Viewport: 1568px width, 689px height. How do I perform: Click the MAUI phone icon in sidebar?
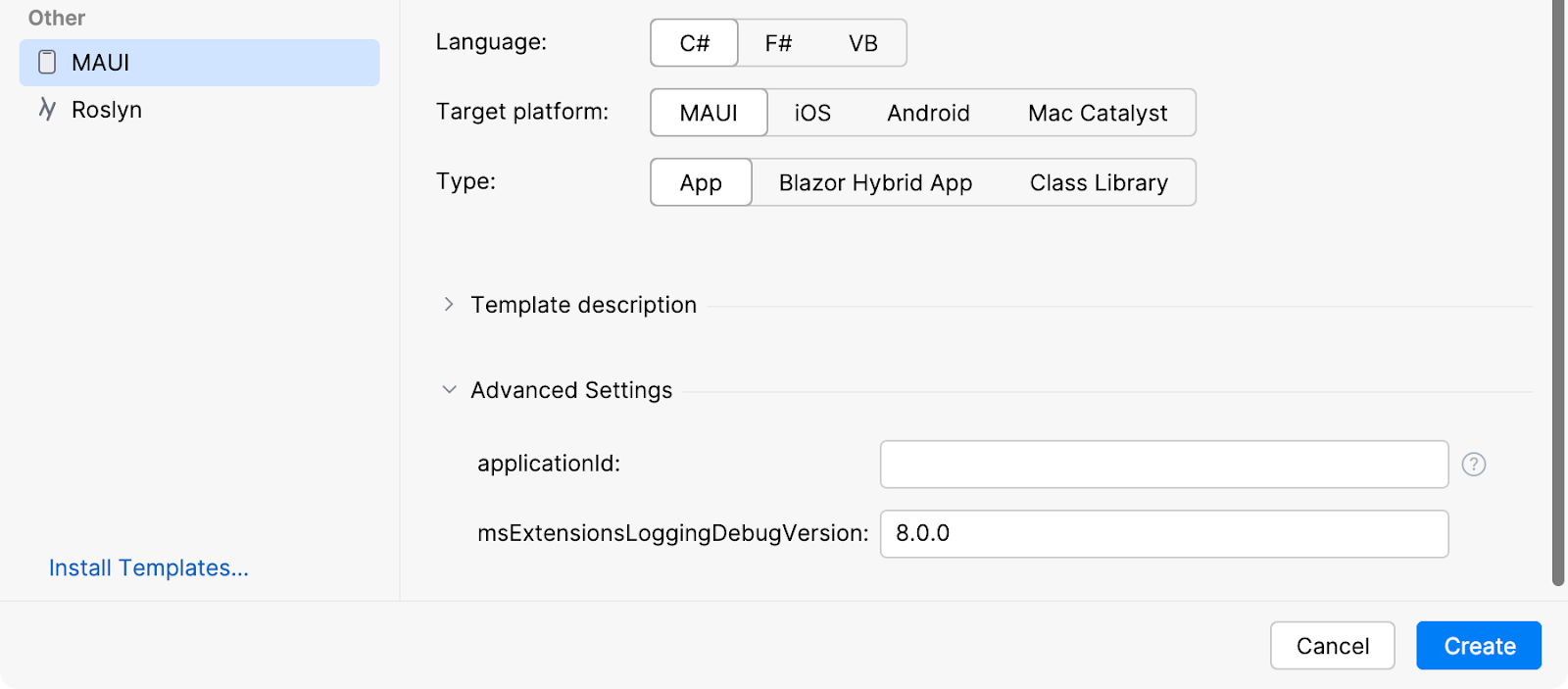click(47, 63)
